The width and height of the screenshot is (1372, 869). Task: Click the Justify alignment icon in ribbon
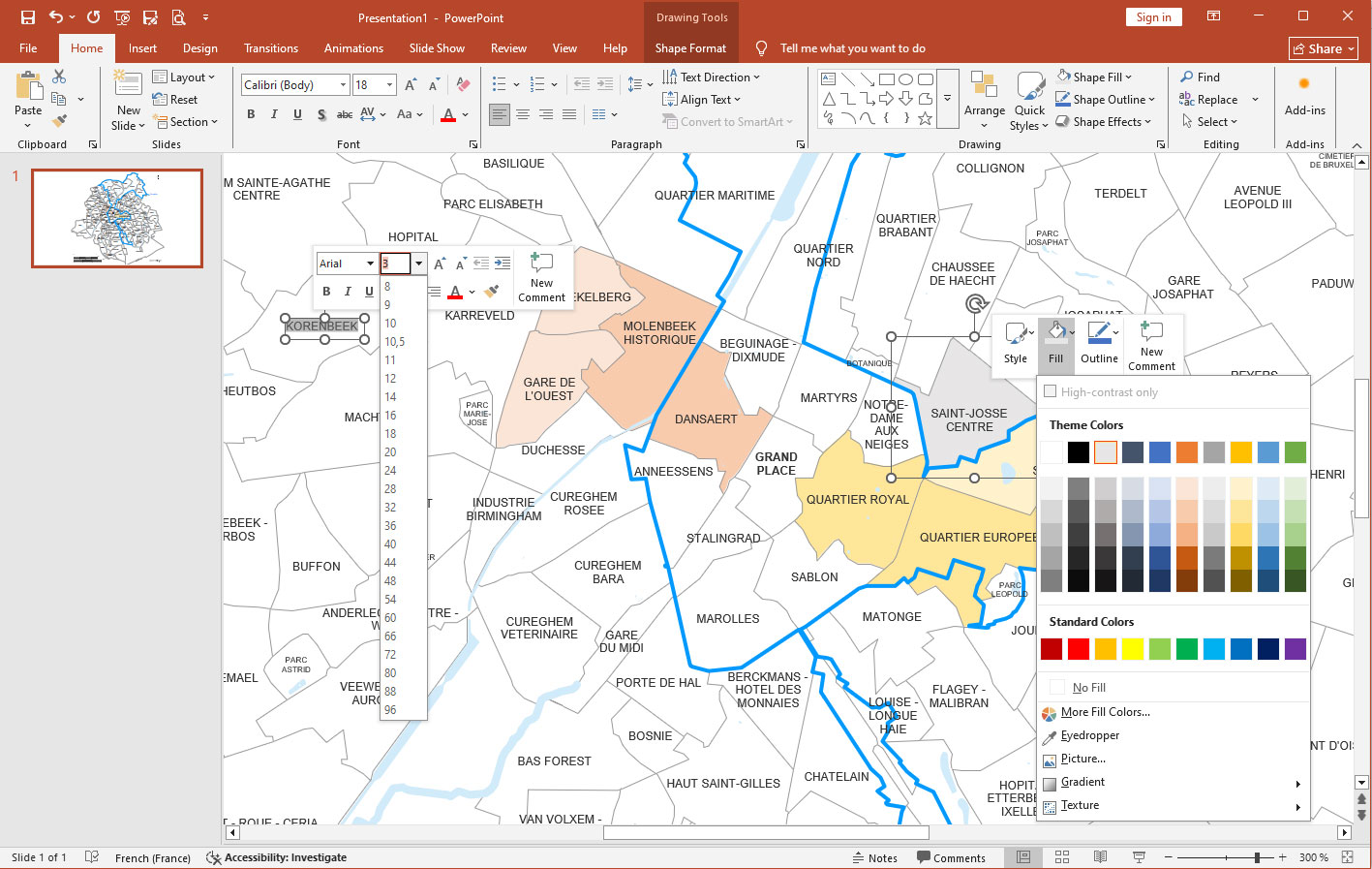pyautogui.click(x=569, y=114)
